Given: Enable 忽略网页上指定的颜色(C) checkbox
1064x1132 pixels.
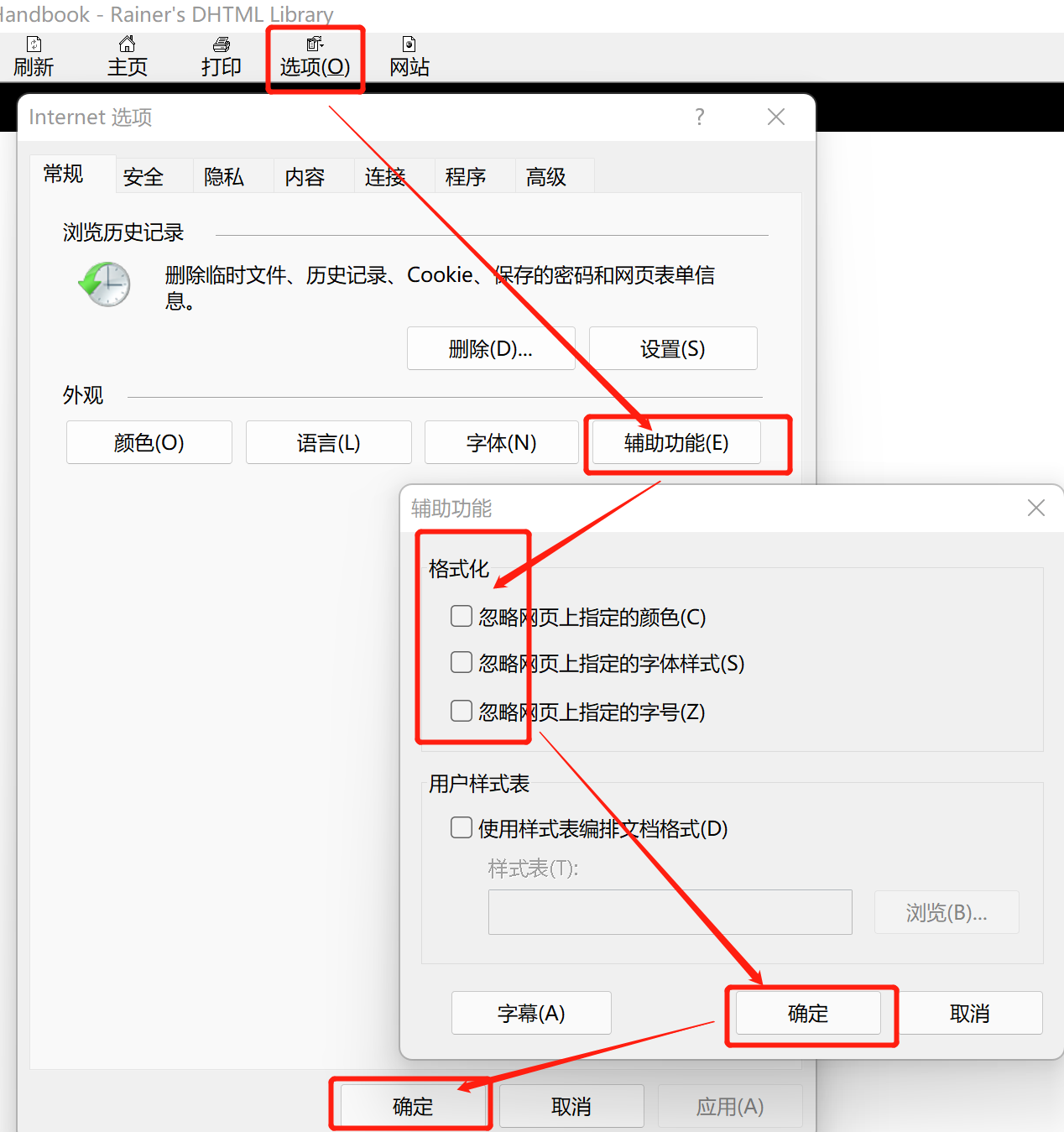Looking at the screenshot, I should click(462, 616).
